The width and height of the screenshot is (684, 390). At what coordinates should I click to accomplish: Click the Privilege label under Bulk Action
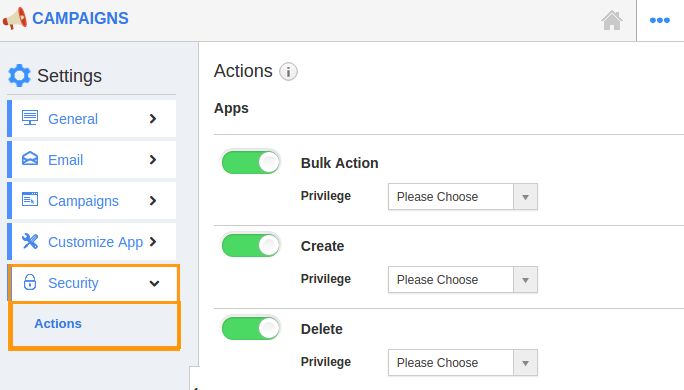pos(326,196)
